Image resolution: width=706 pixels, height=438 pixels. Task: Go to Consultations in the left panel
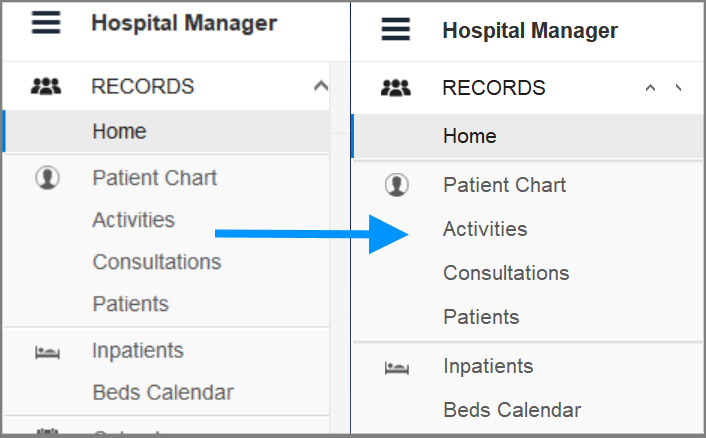pos(157,262)
